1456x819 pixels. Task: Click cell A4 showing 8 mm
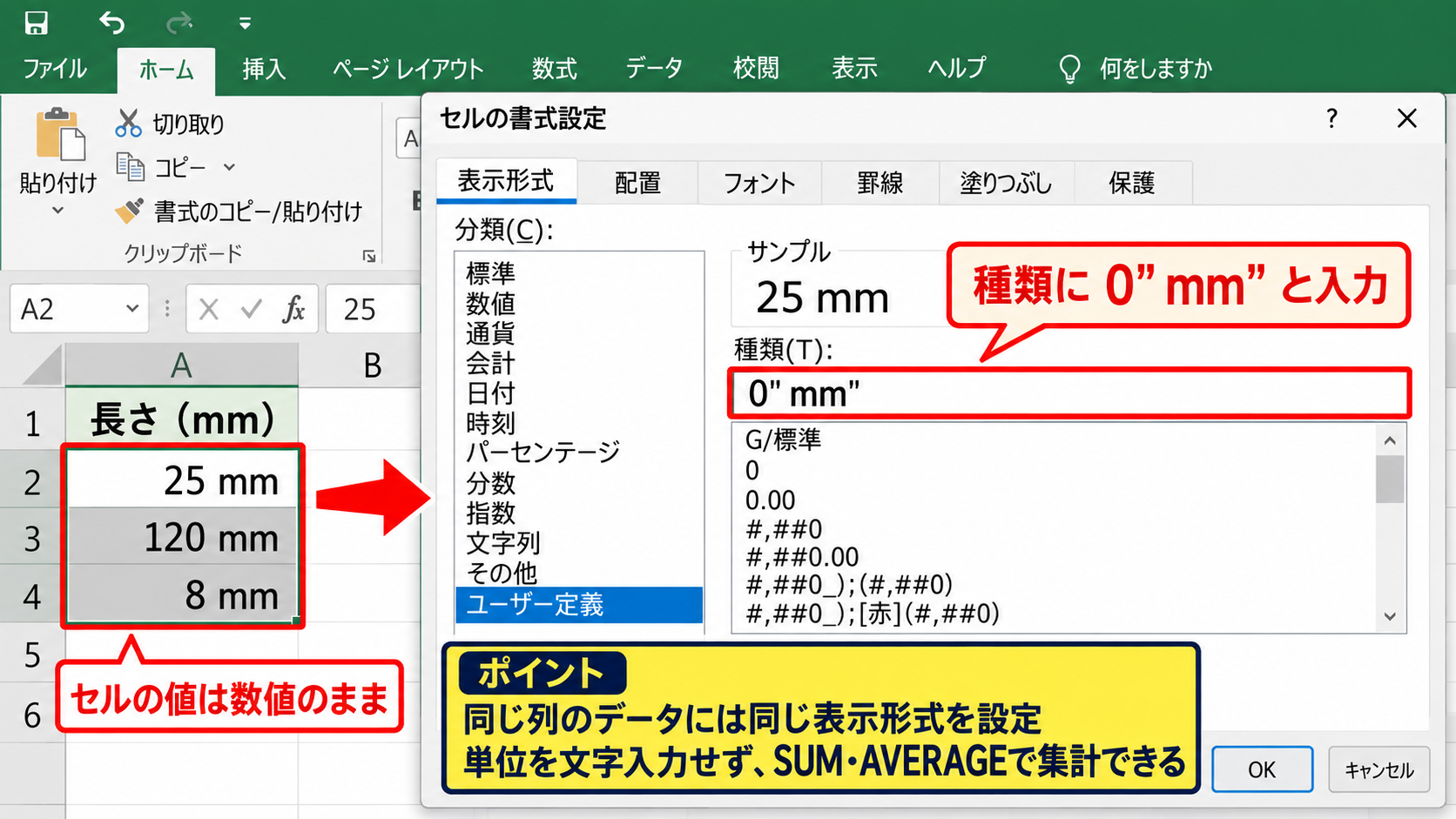182,594
